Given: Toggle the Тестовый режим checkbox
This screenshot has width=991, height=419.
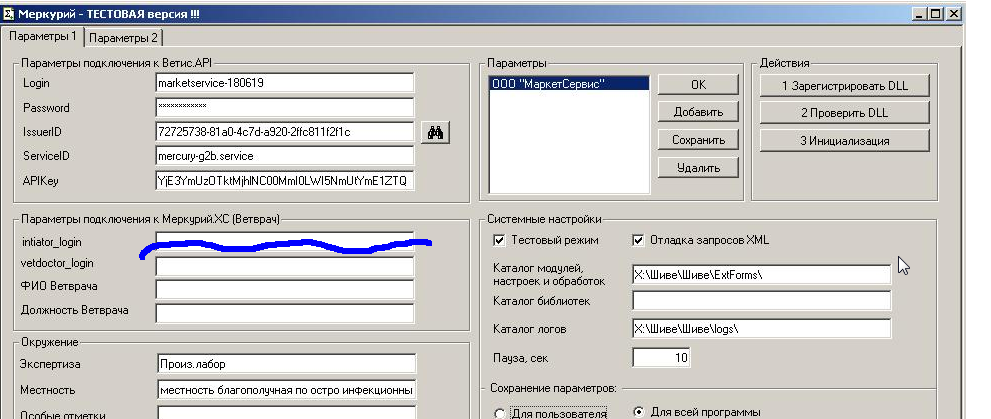Looking at the screenshot, I should pyautogui.click(x=500, y=240).
